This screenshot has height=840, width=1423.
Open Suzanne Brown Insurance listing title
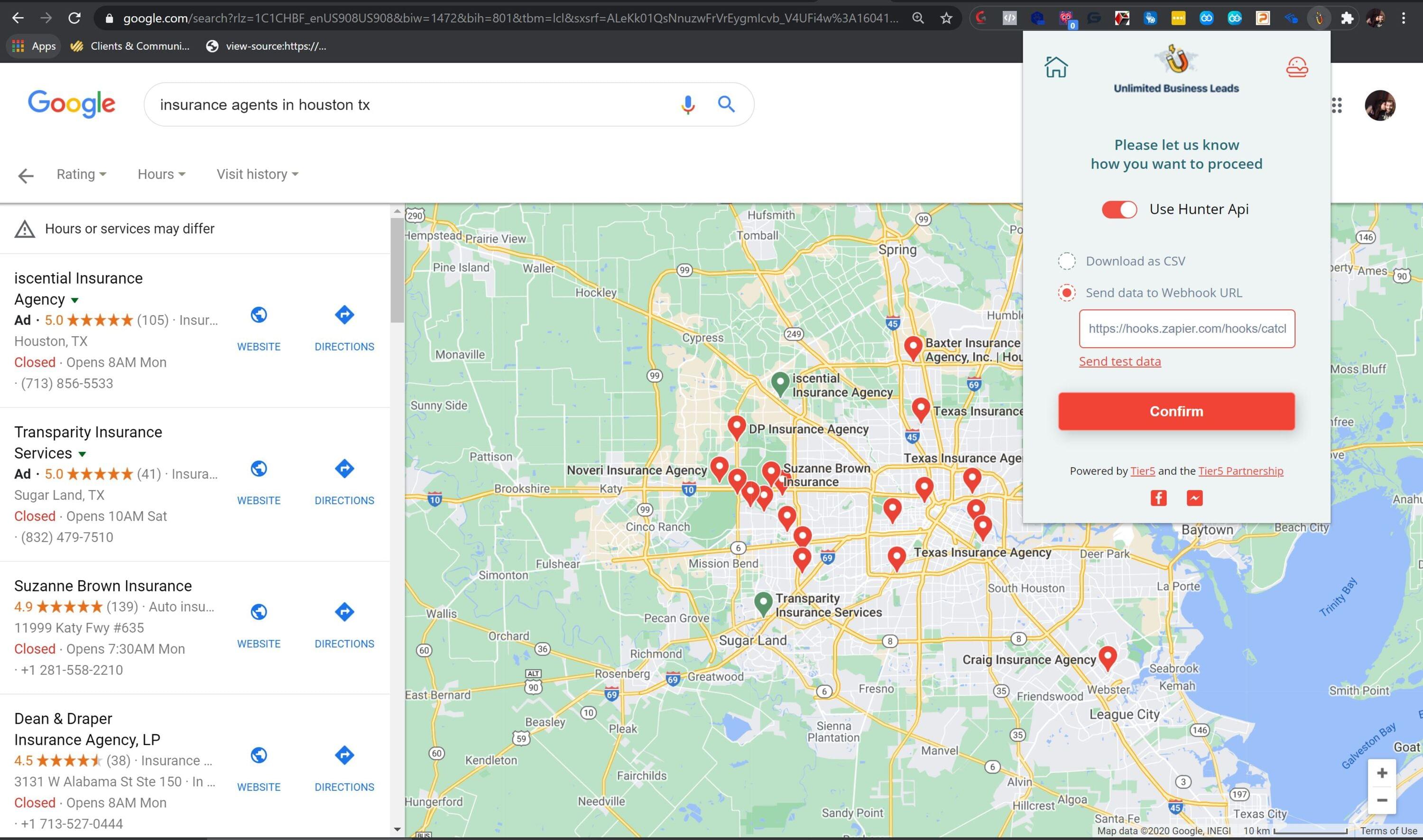tap(103, 586)
